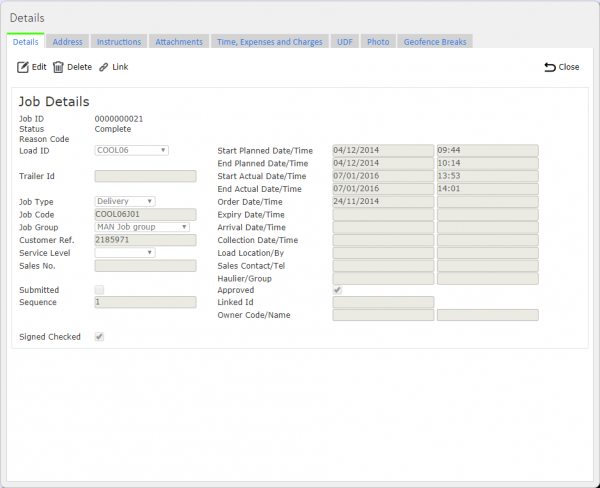
Task: Click the Expiry date field
Action: click(x=383, y=214)
